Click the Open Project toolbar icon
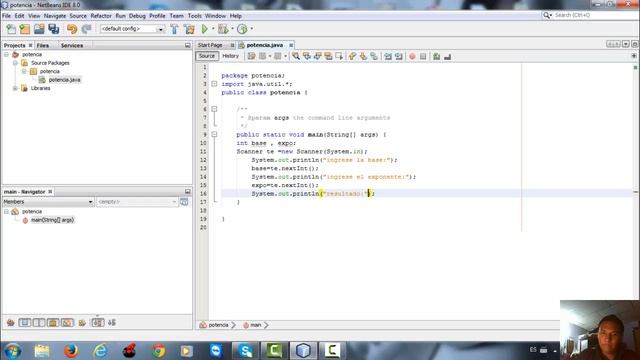 click(x=39, y=29)
